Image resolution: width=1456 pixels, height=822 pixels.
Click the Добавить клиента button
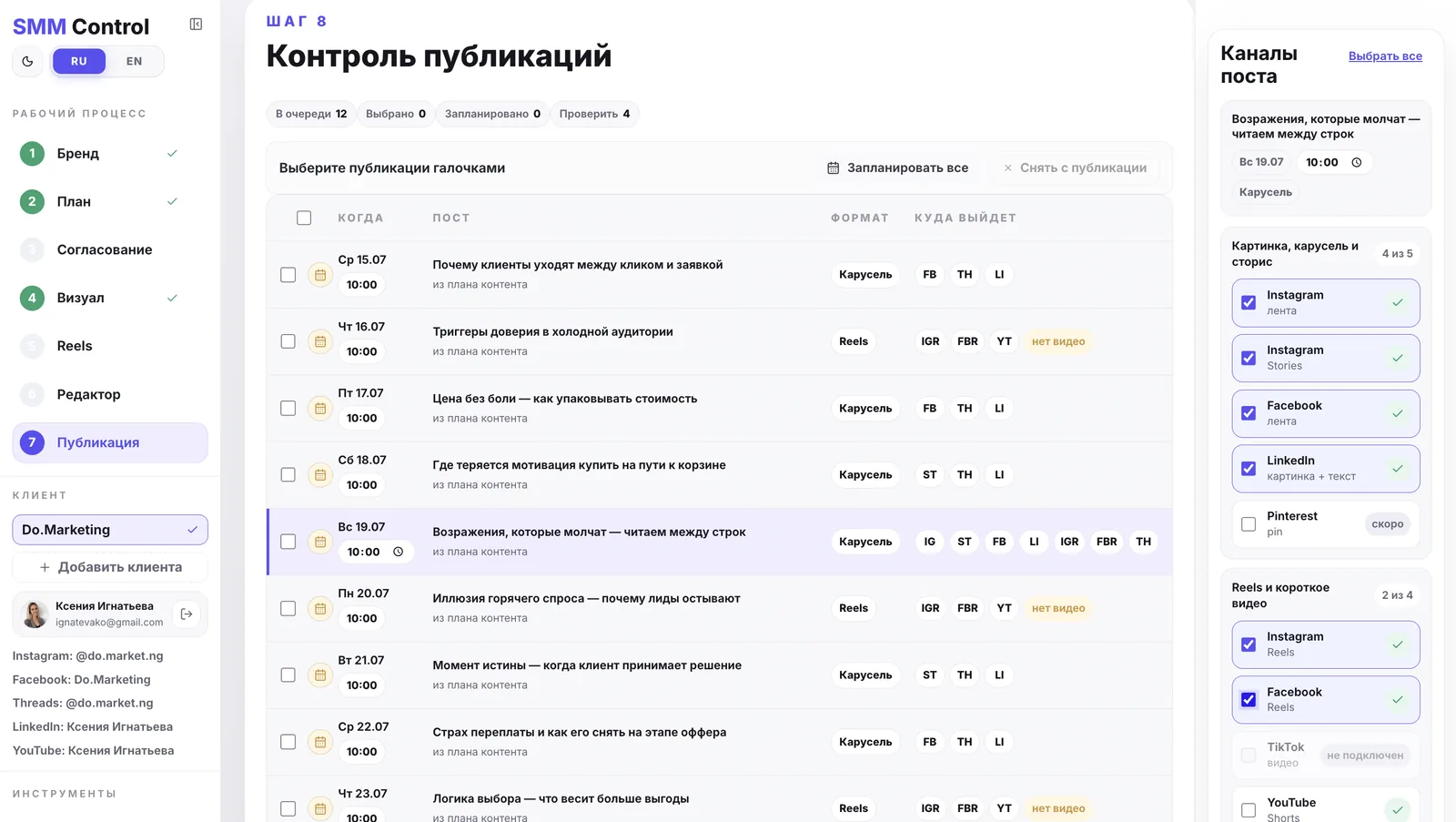(x=110, y=567)
